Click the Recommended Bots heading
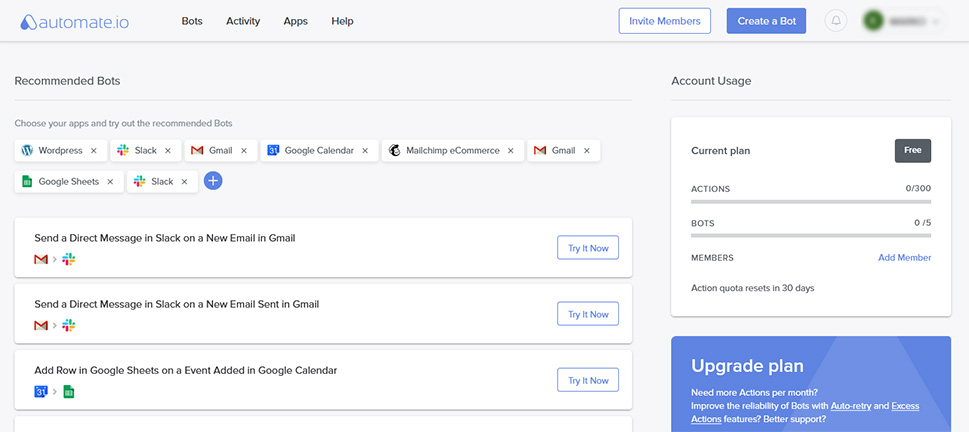969x432 pixels. (x=67, y=81)
